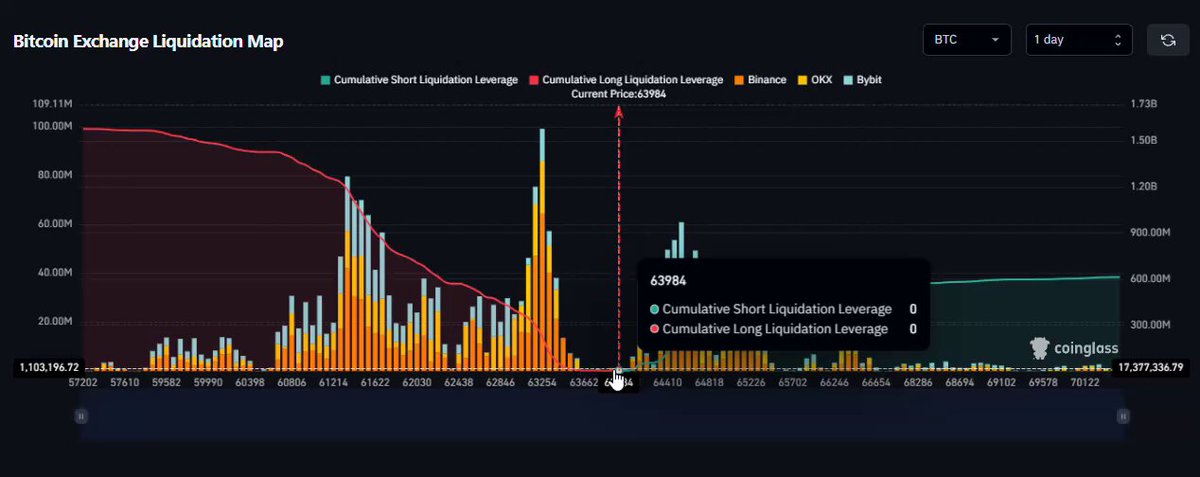Click the red Cumulative Long legend swatch
1200x477 pixels.
point(533,79)
